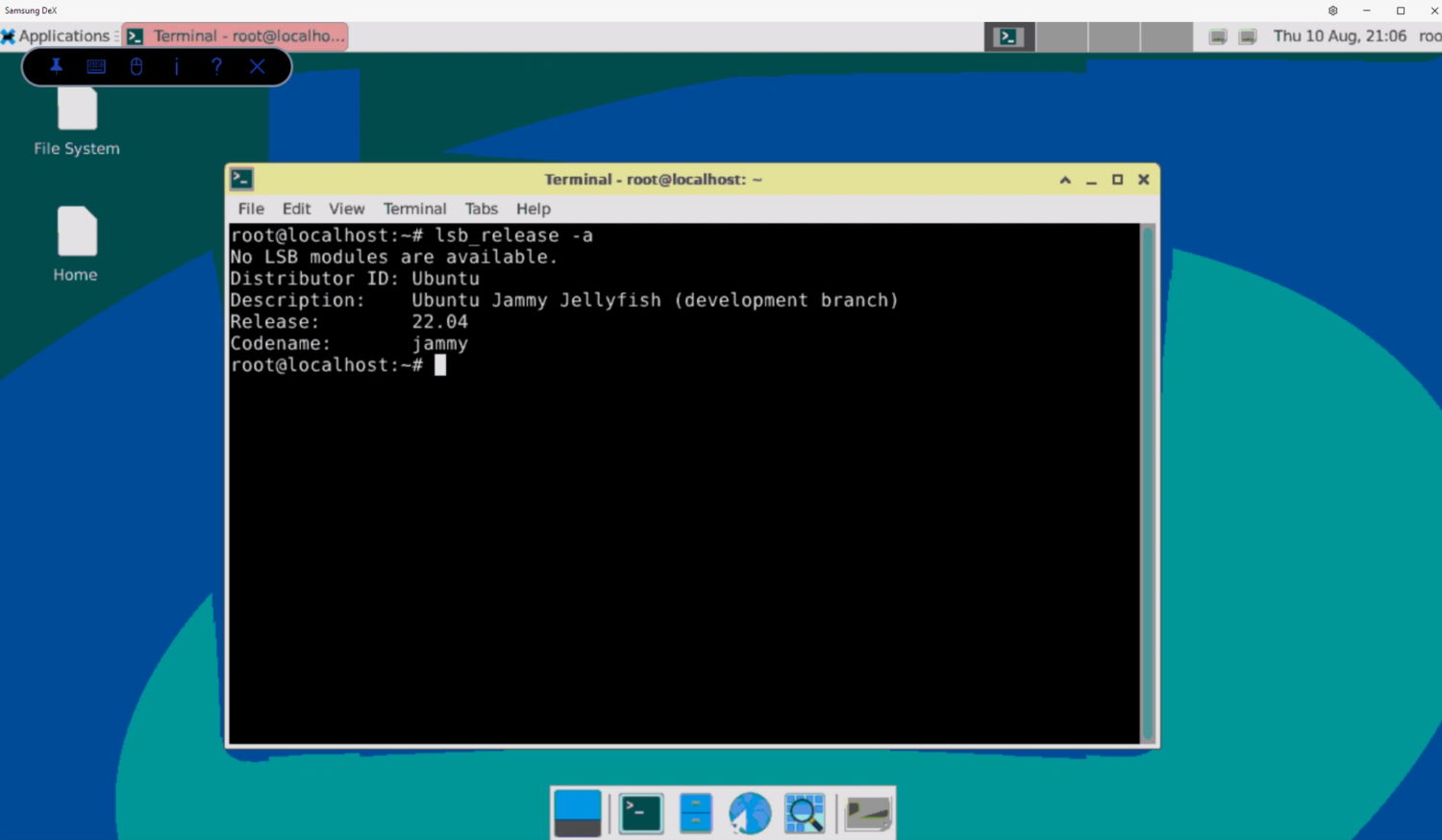Viewport: 1442px width, 840px height.
Task: Click the "lsb_release -a" command line text
Action: (513, 235)
